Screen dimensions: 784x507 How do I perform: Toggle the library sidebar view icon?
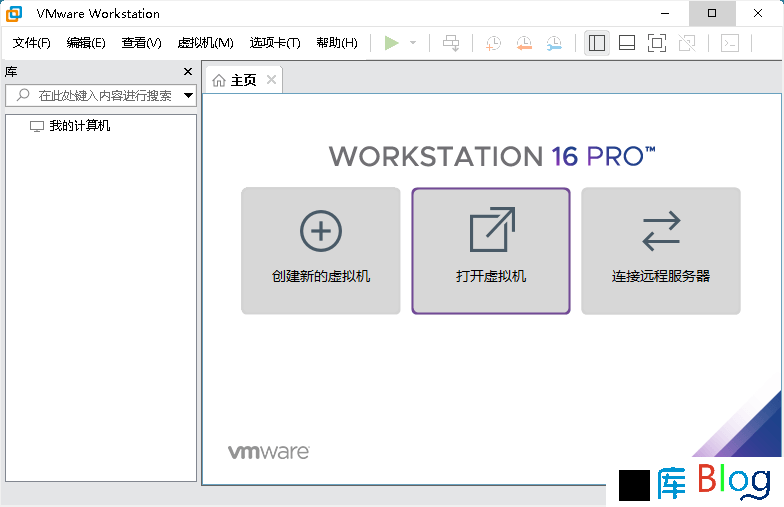point(596,43)
